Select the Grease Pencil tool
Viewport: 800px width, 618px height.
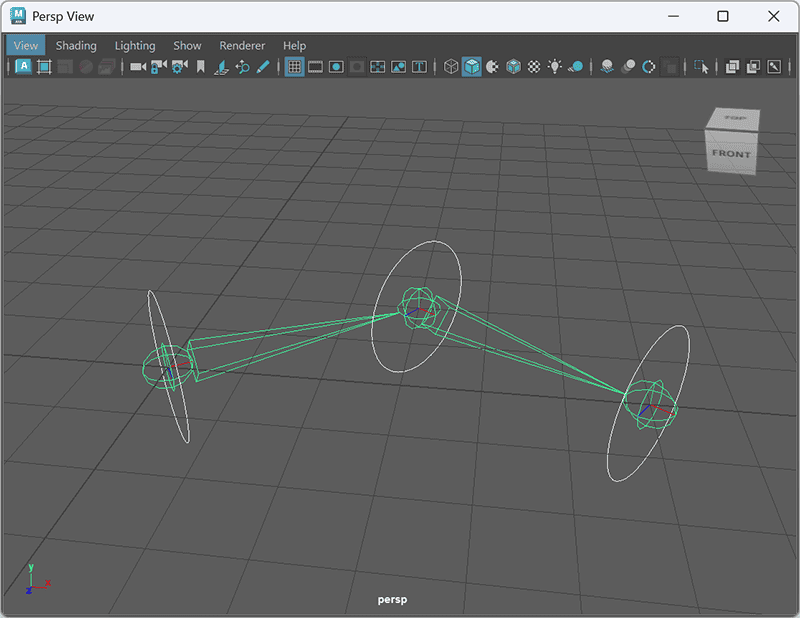click(263, 67)
